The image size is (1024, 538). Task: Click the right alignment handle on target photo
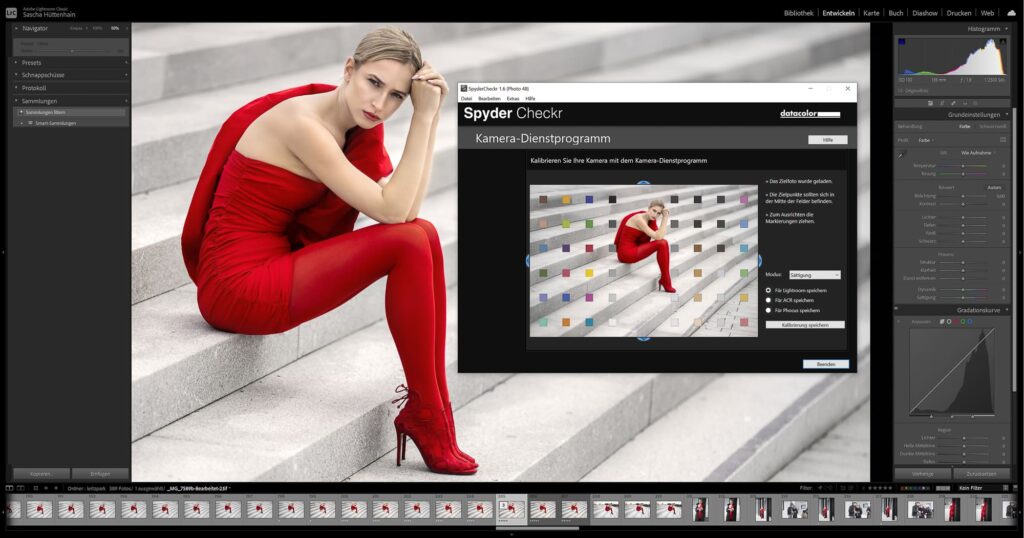pos(758,261)
